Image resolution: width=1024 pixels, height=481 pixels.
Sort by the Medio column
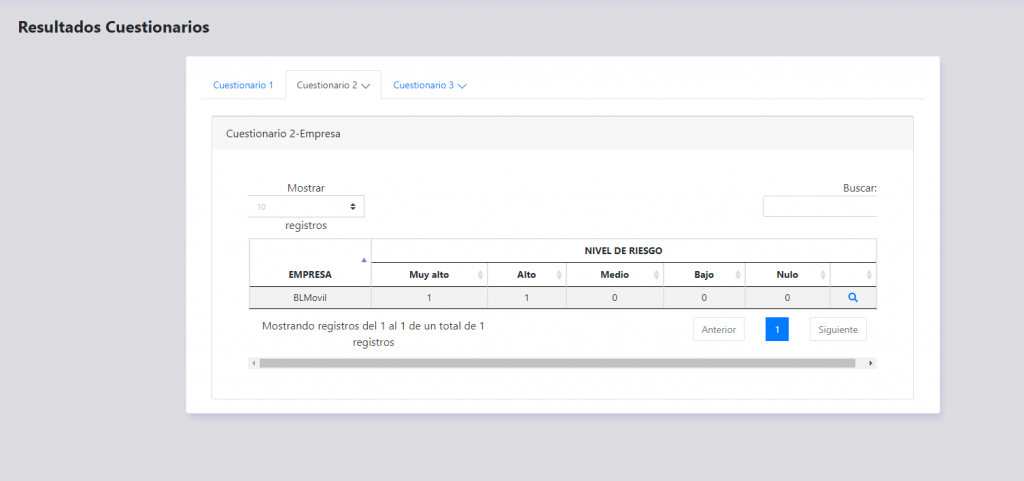pos(614,275)
